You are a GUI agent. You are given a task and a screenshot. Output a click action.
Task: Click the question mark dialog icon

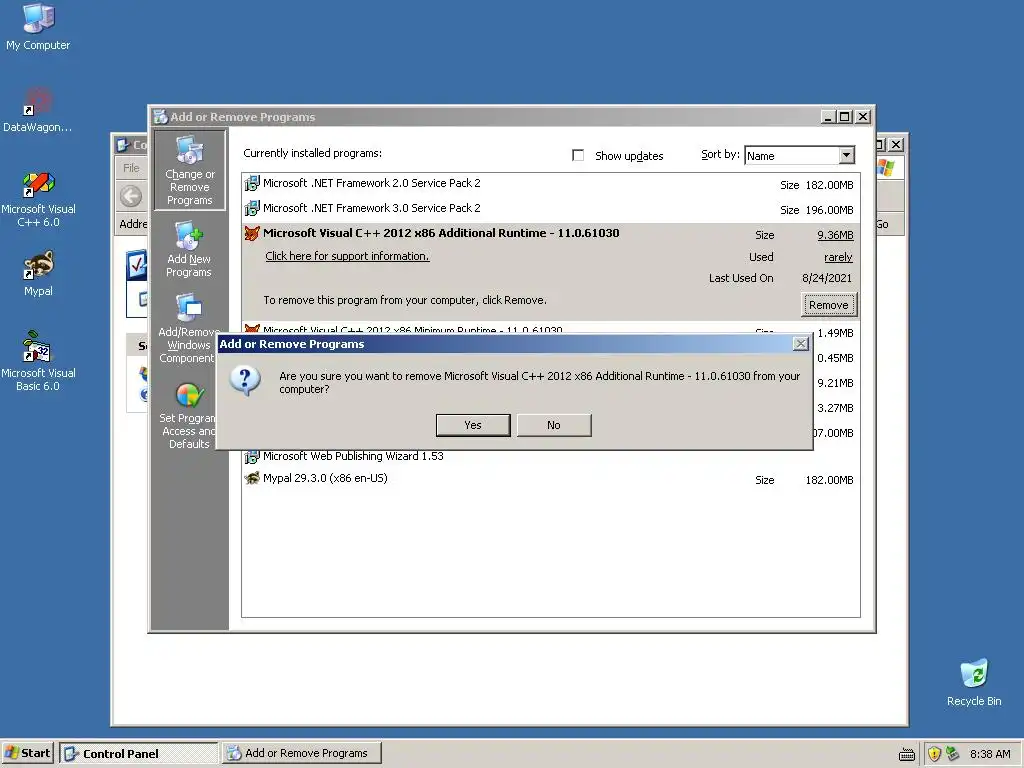click(246, 381)
